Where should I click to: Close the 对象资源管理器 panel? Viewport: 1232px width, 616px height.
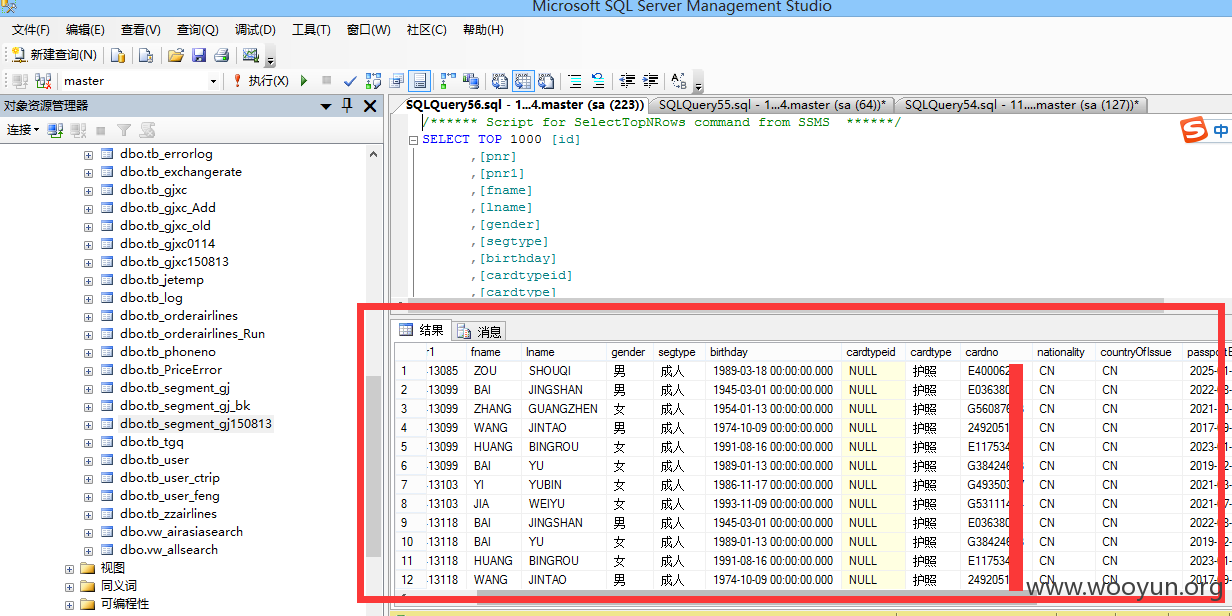(370, 105)
